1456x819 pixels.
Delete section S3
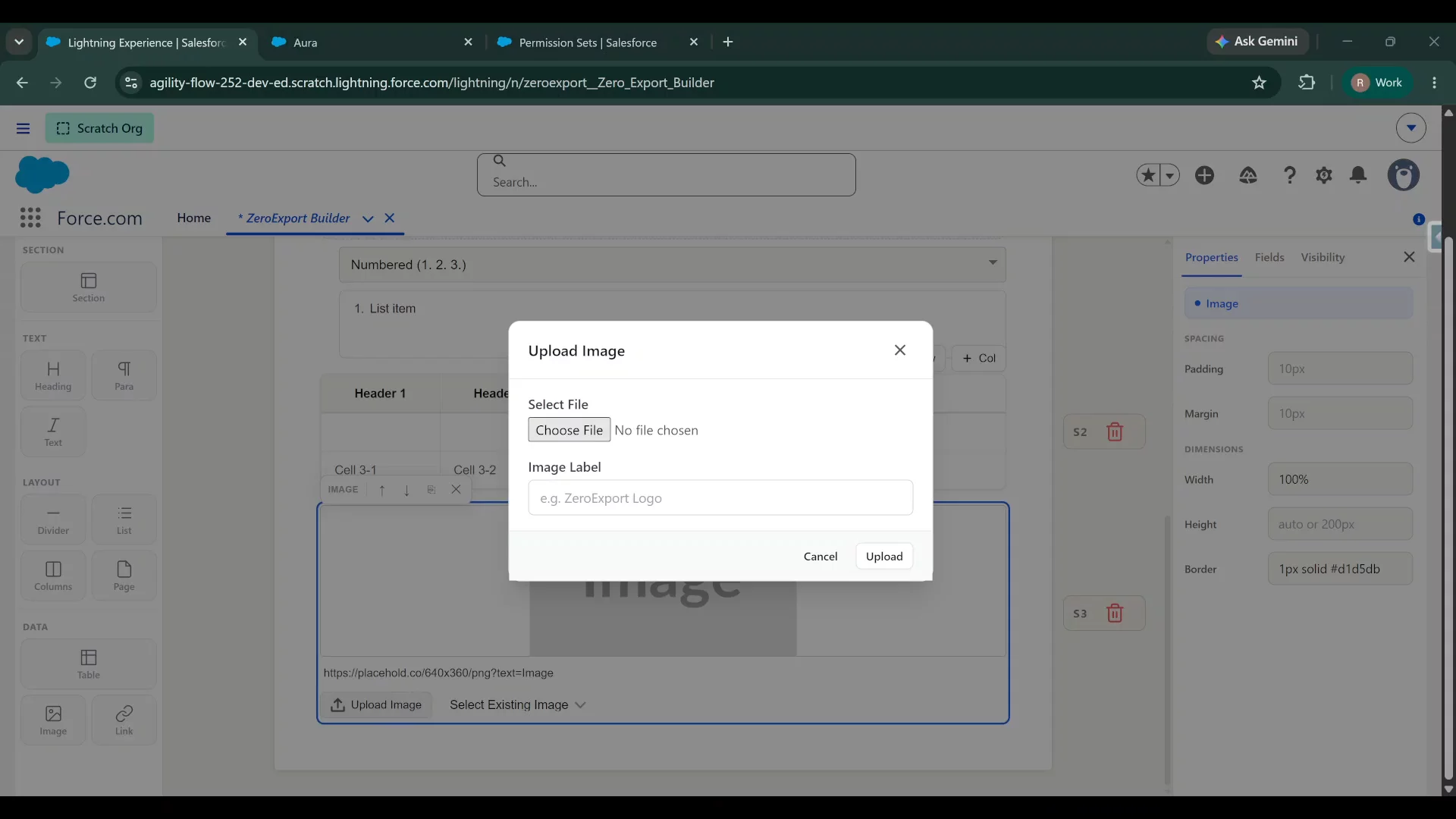tap(1115, 613)
